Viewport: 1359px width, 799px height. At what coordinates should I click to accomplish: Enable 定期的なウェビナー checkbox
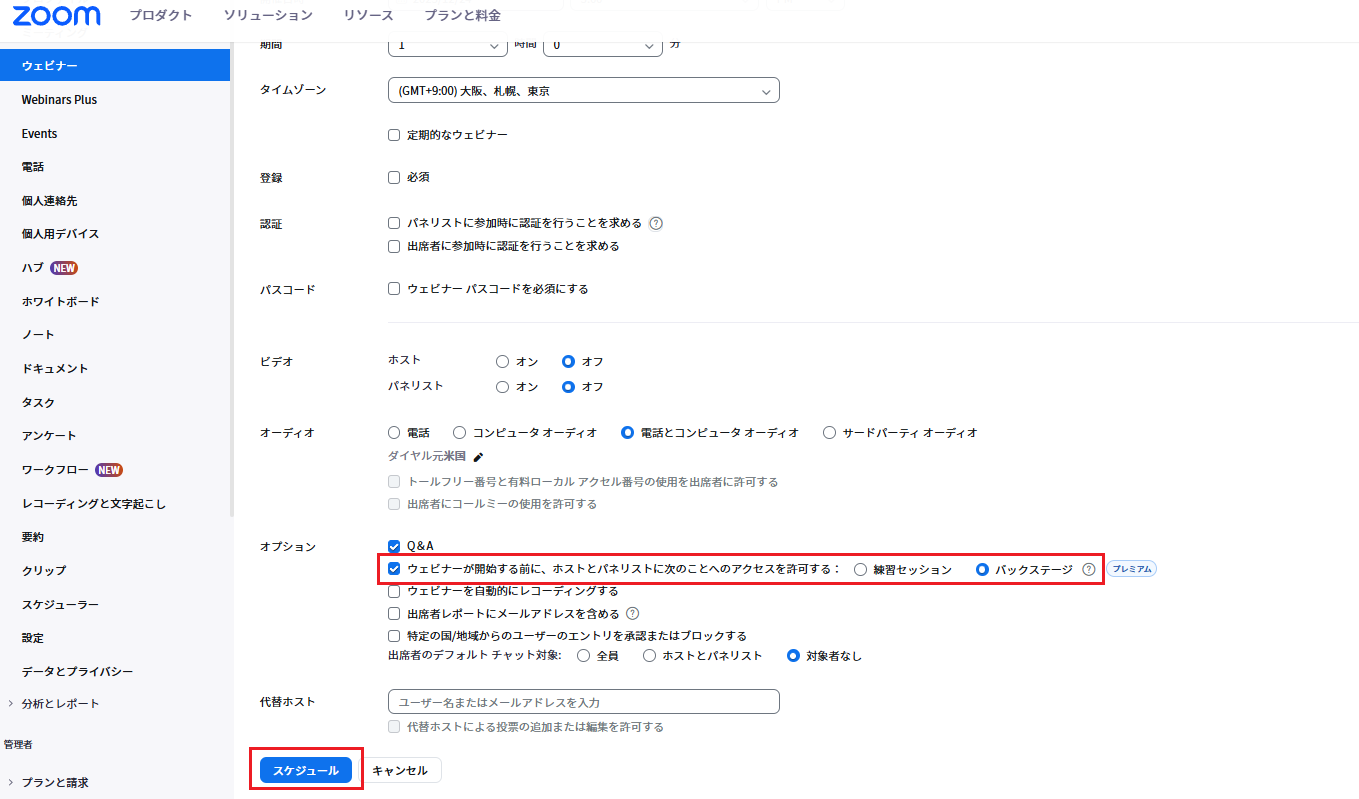(394, 135)
